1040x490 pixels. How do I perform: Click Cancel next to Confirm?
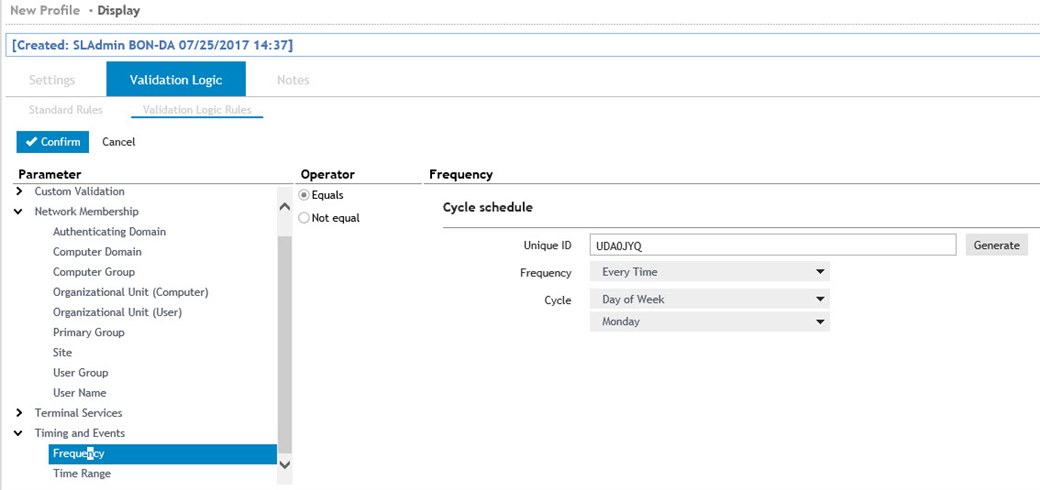119,141
